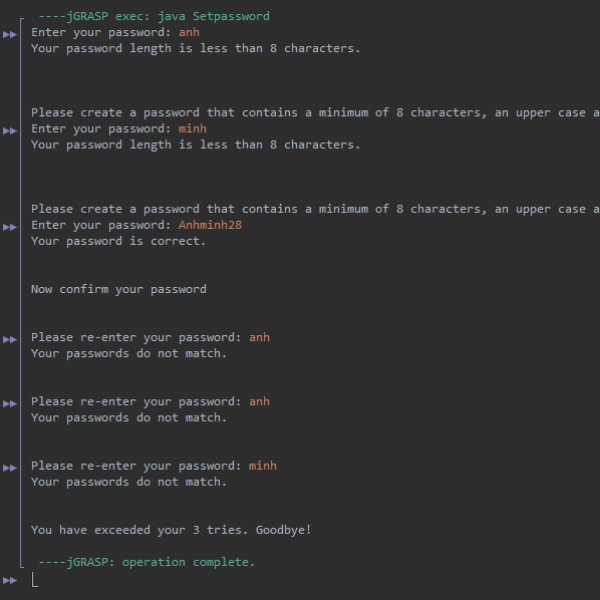Click the input marker beside "Enter your password: anh"
600x600 pixels.
10,34
